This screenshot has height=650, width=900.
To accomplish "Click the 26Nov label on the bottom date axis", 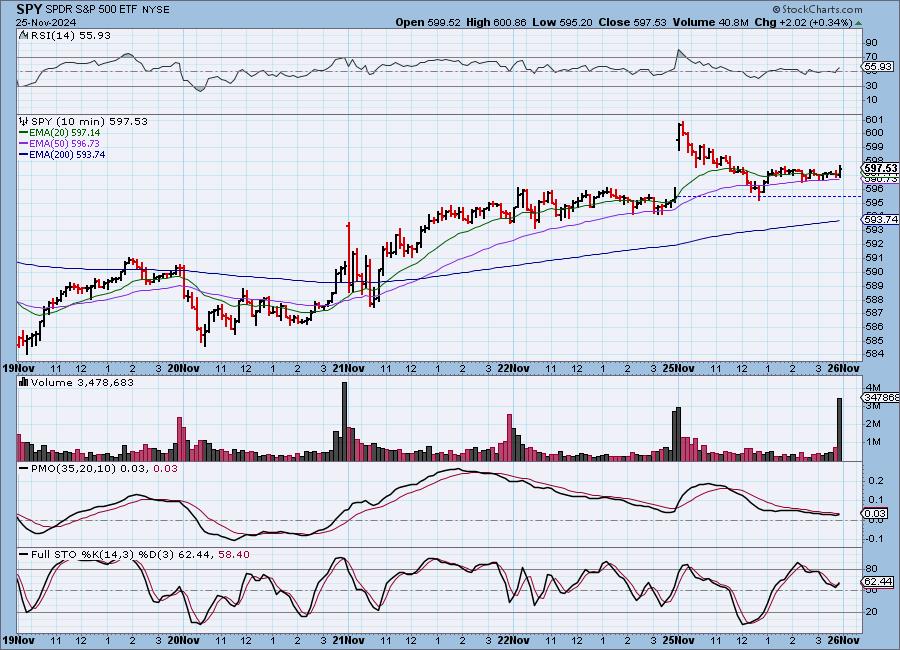I will coord(843,640).
